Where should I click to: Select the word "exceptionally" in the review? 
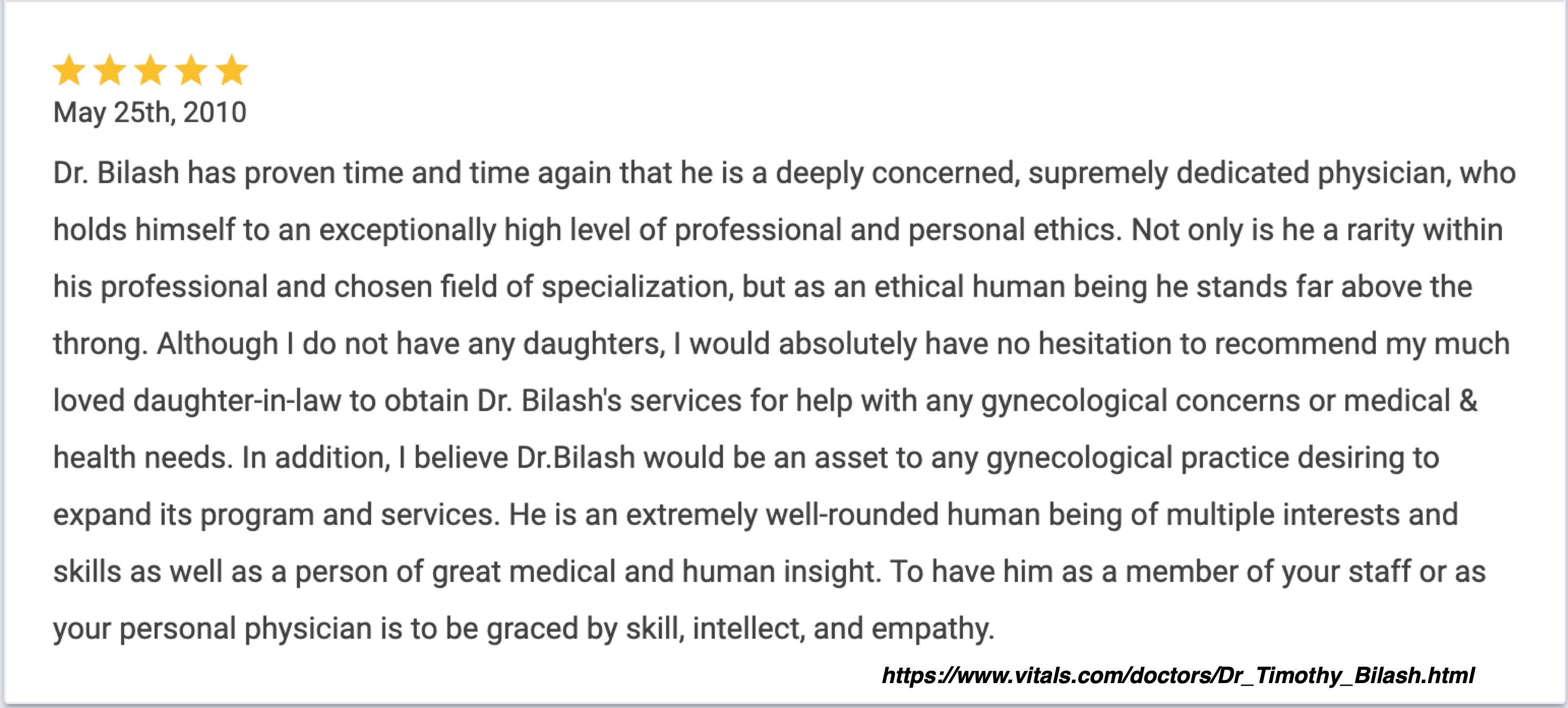pyautogui.click(x=408, y=231)
